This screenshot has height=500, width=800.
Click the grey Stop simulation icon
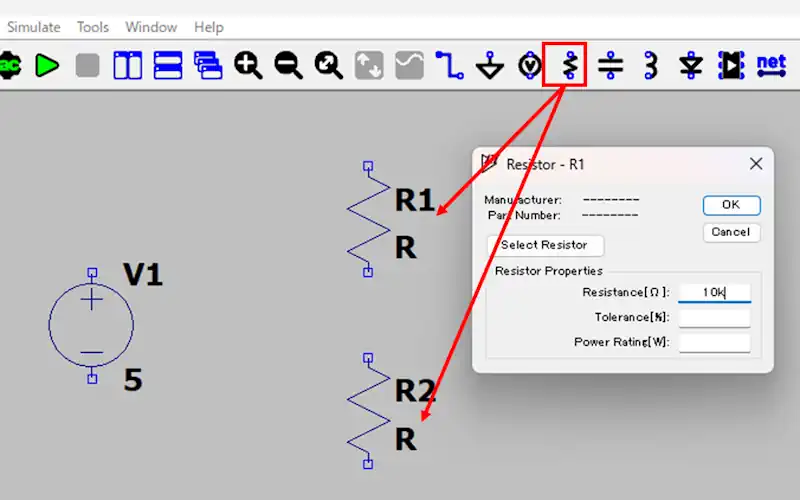click(x=87, y=66)
